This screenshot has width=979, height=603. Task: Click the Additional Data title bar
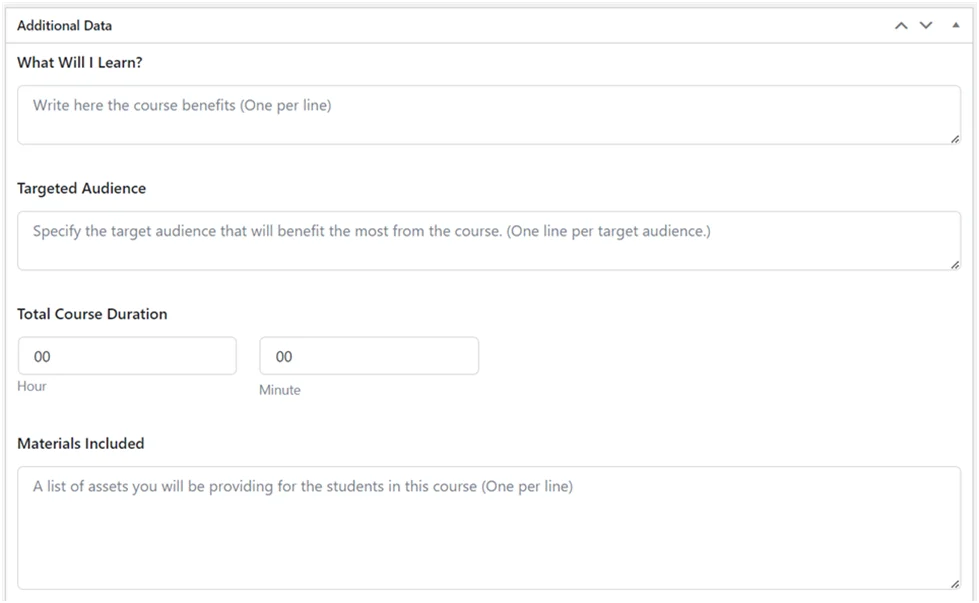click(400, 25)
